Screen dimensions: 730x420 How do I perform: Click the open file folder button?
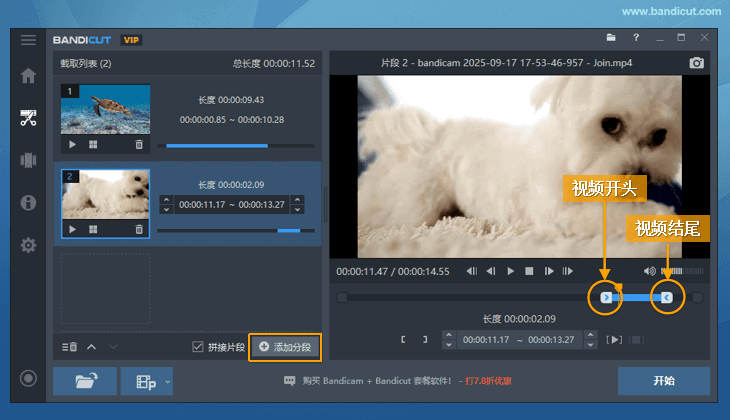pyautogui.click(x=84, y=381)
